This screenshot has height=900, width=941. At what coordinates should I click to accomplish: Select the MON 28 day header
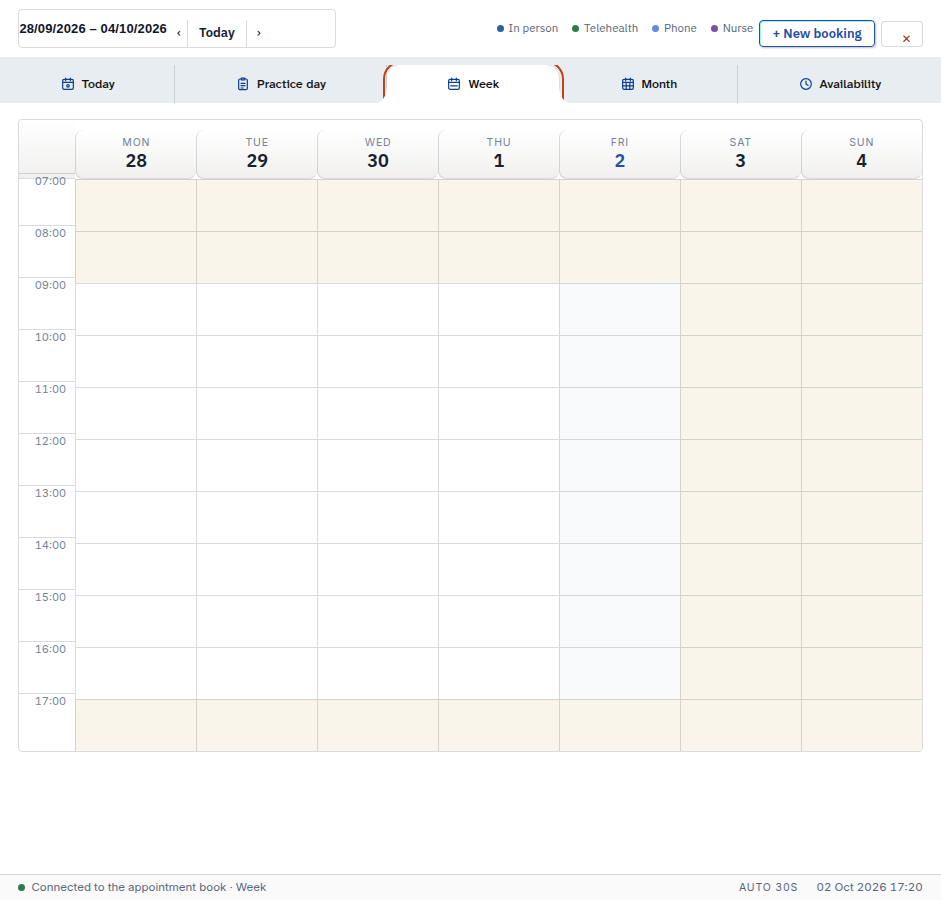click(136, 154)
